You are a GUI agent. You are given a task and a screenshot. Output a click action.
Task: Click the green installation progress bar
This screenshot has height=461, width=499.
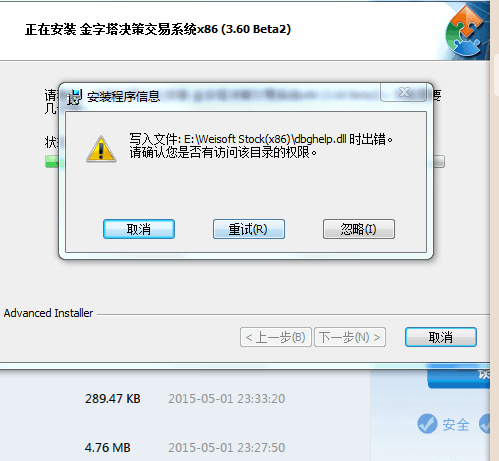pyautogui.click(x=52, y=162)
